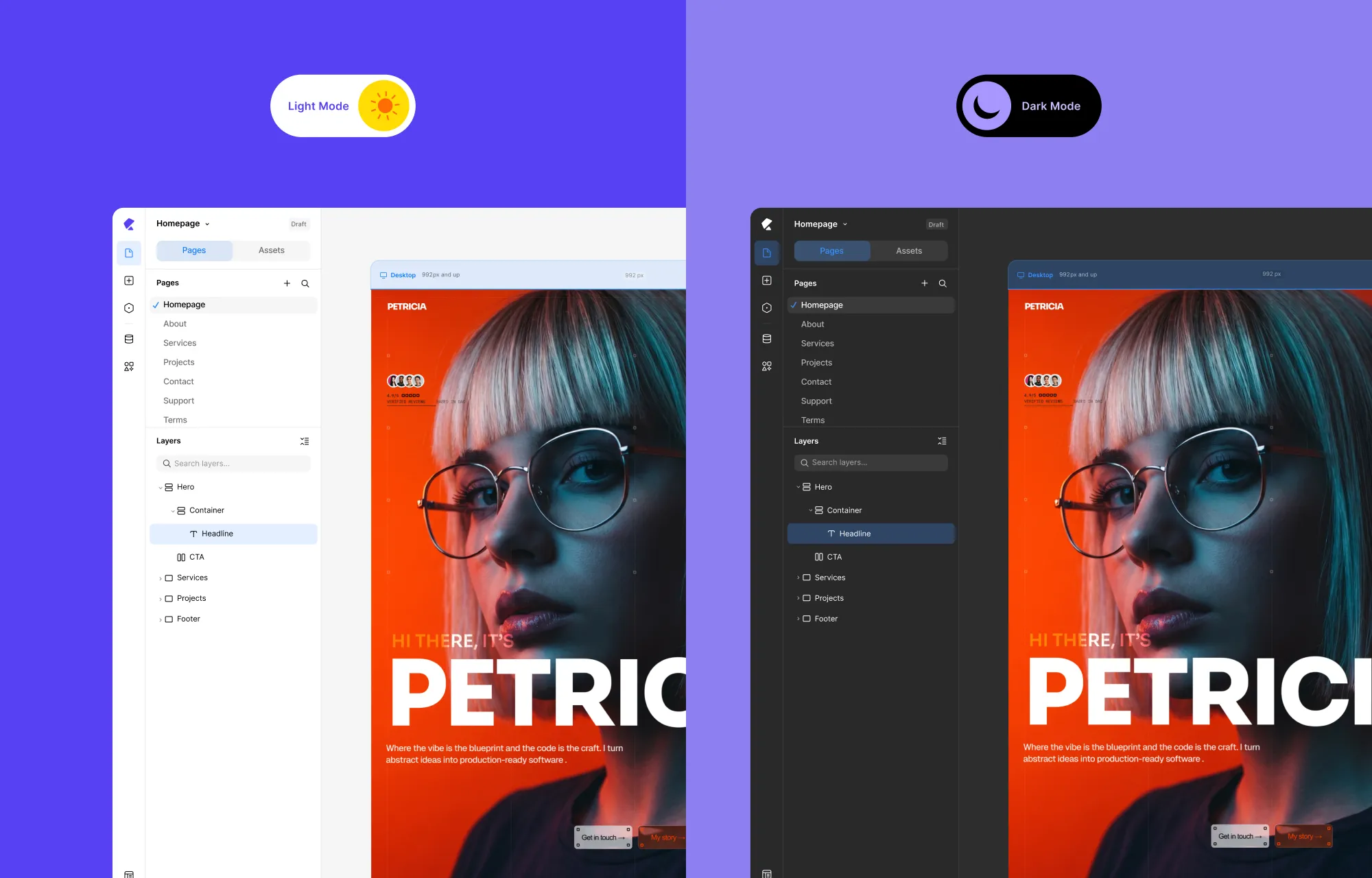Click the add element plus-box icon in dark sidebar

tap(767, 281)
